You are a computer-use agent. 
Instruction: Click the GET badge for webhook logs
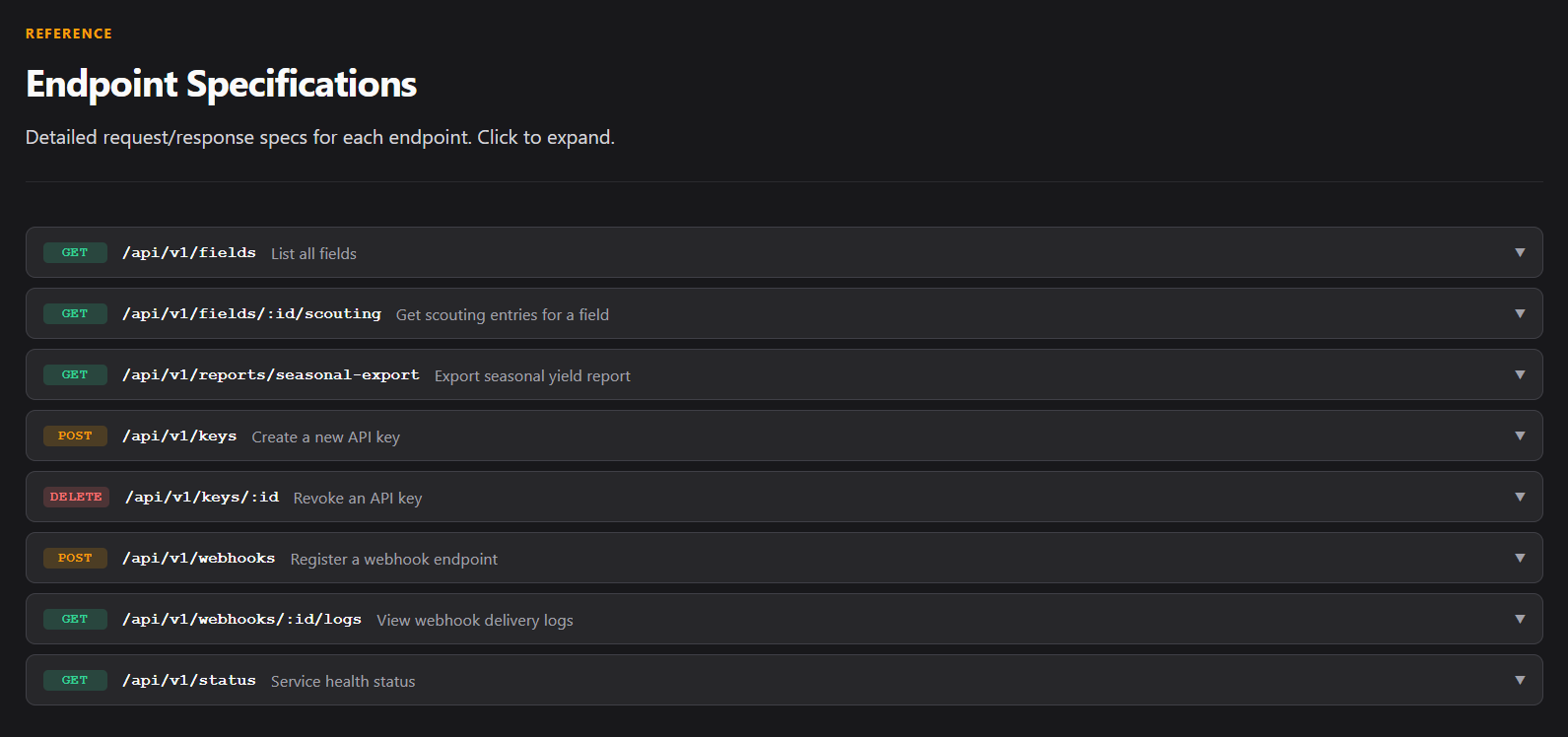pyautogui.click(x=75, y=620)
